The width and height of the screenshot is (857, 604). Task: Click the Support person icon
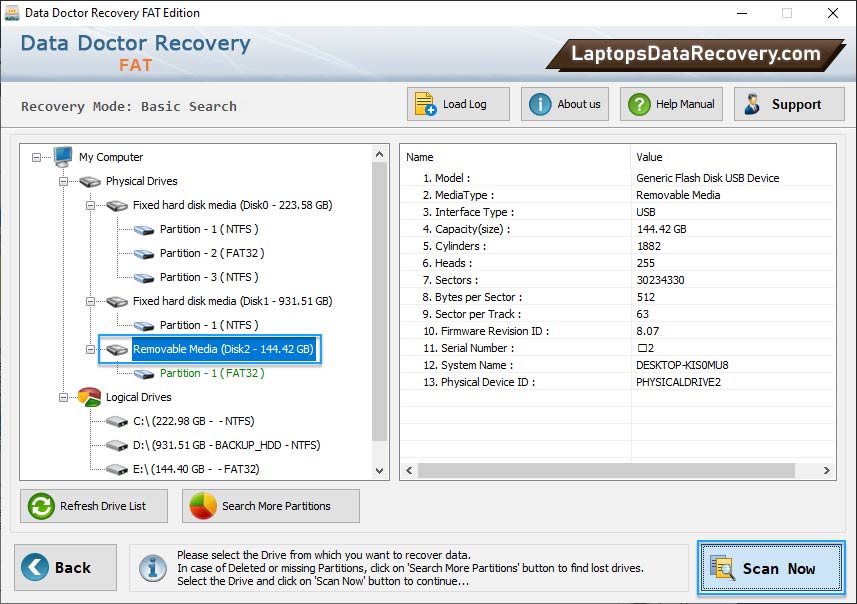(752, 104)
